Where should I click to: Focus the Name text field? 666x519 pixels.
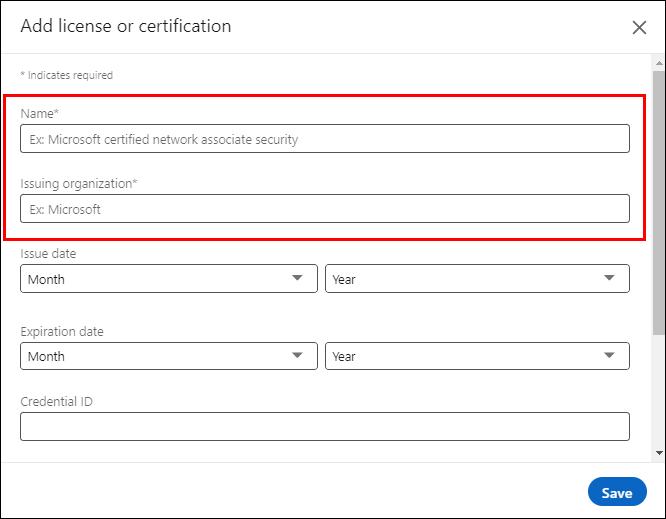click(324, 139)
